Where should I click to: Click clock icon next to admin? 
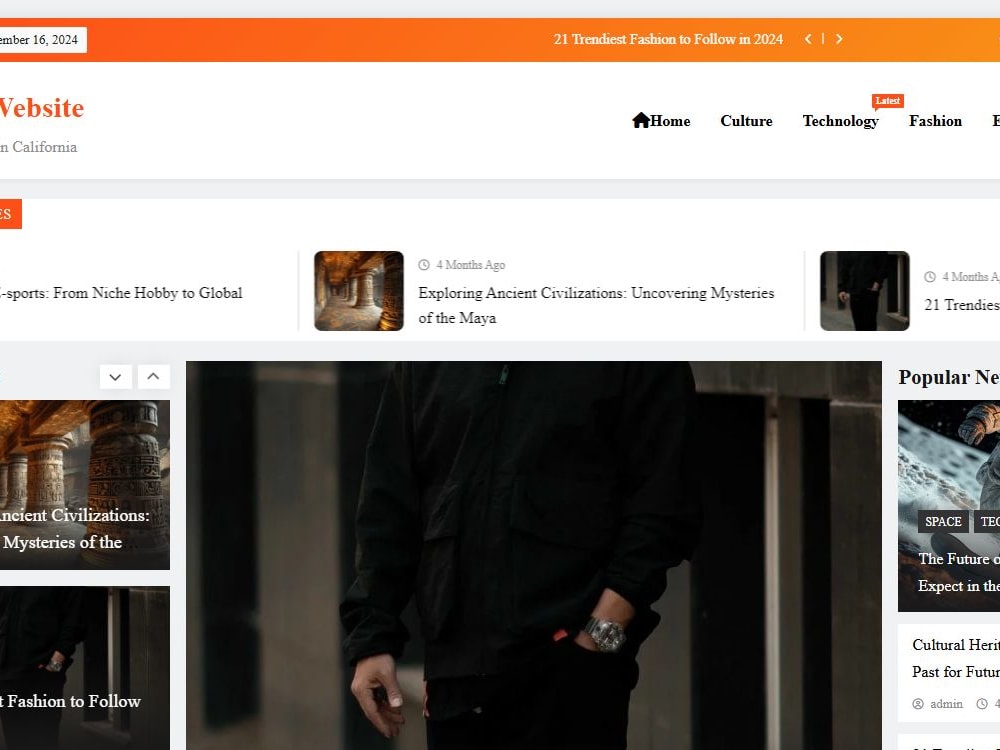982,704
